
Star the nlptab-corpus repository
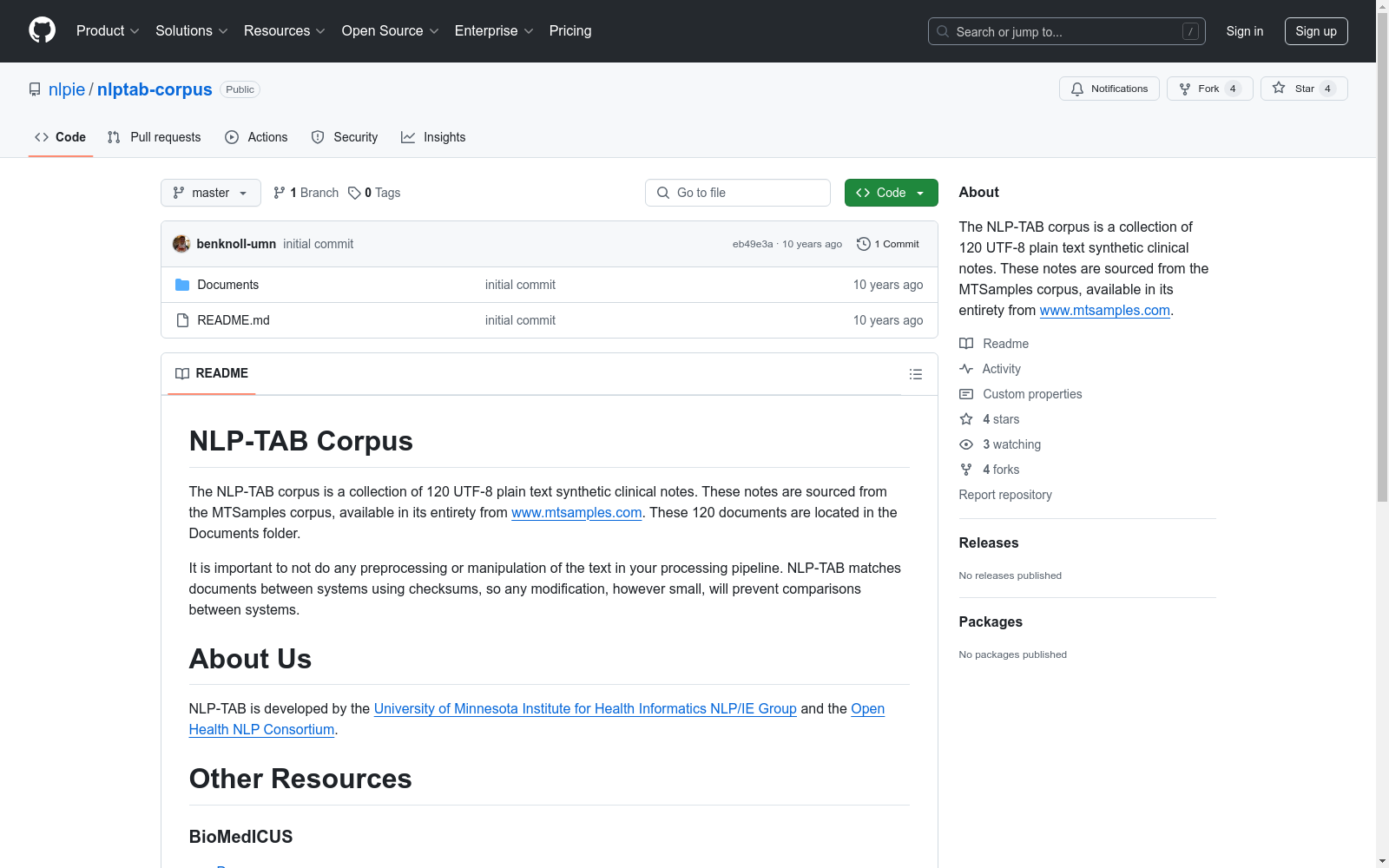1304,89
